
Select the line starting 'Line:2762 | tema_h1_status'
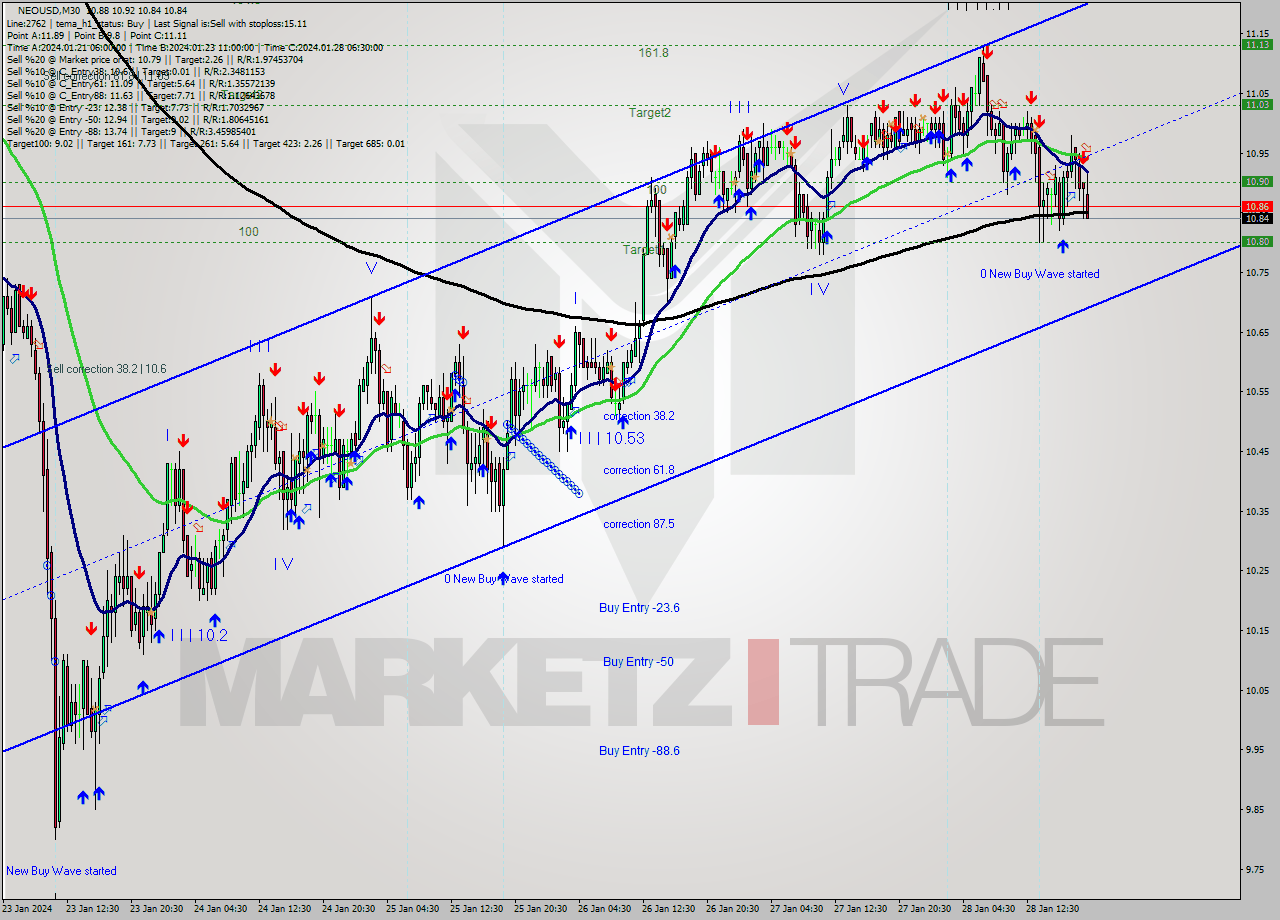(x=156, y=23)
